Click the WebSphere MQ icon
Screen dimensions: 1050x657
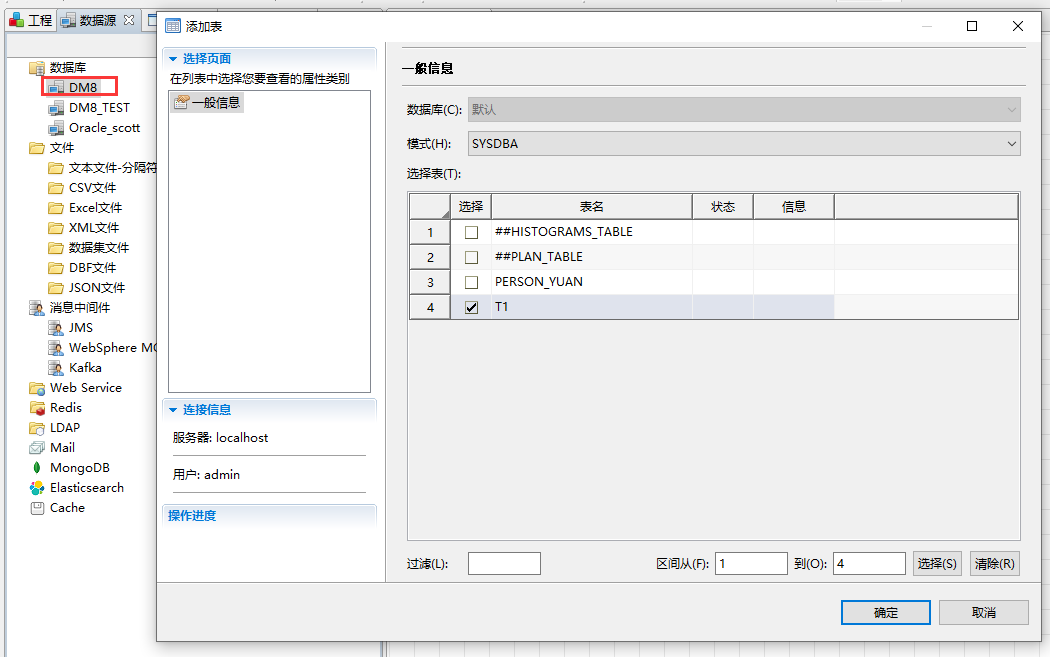pyautogui.click(x=56, y=348)
